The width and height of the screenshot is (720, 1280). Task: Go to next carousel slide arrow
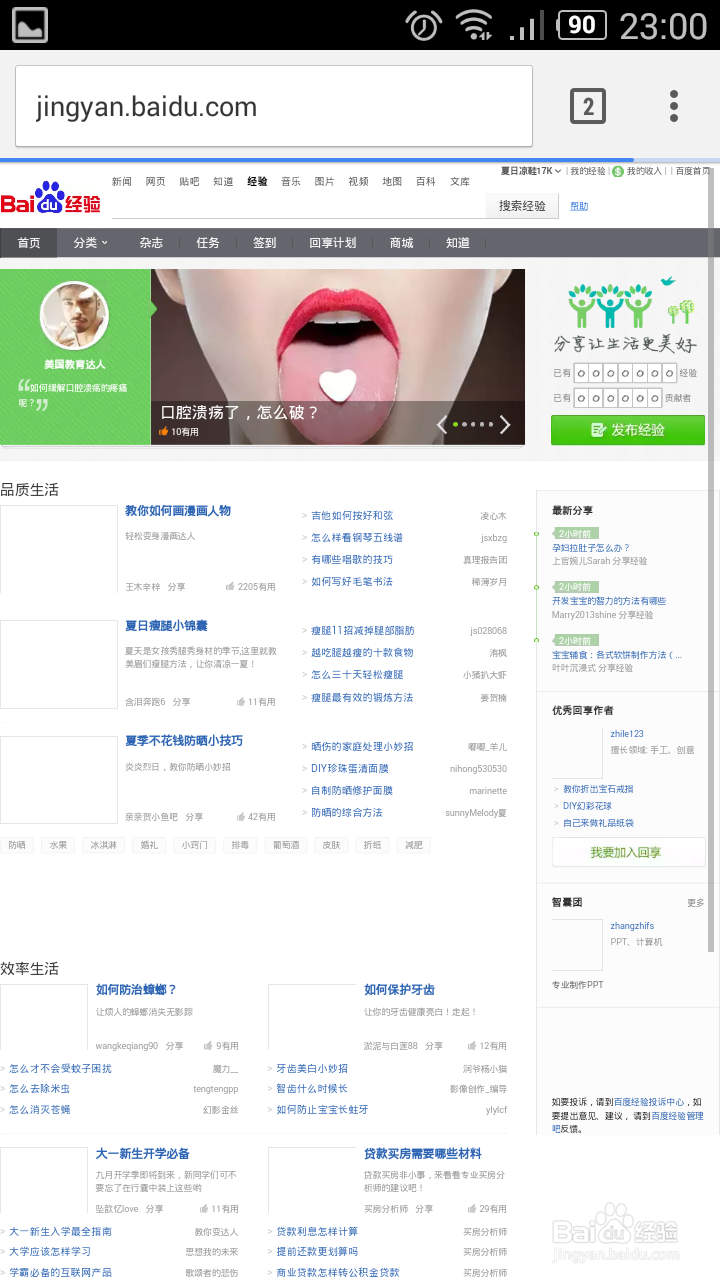pos(506,425)
